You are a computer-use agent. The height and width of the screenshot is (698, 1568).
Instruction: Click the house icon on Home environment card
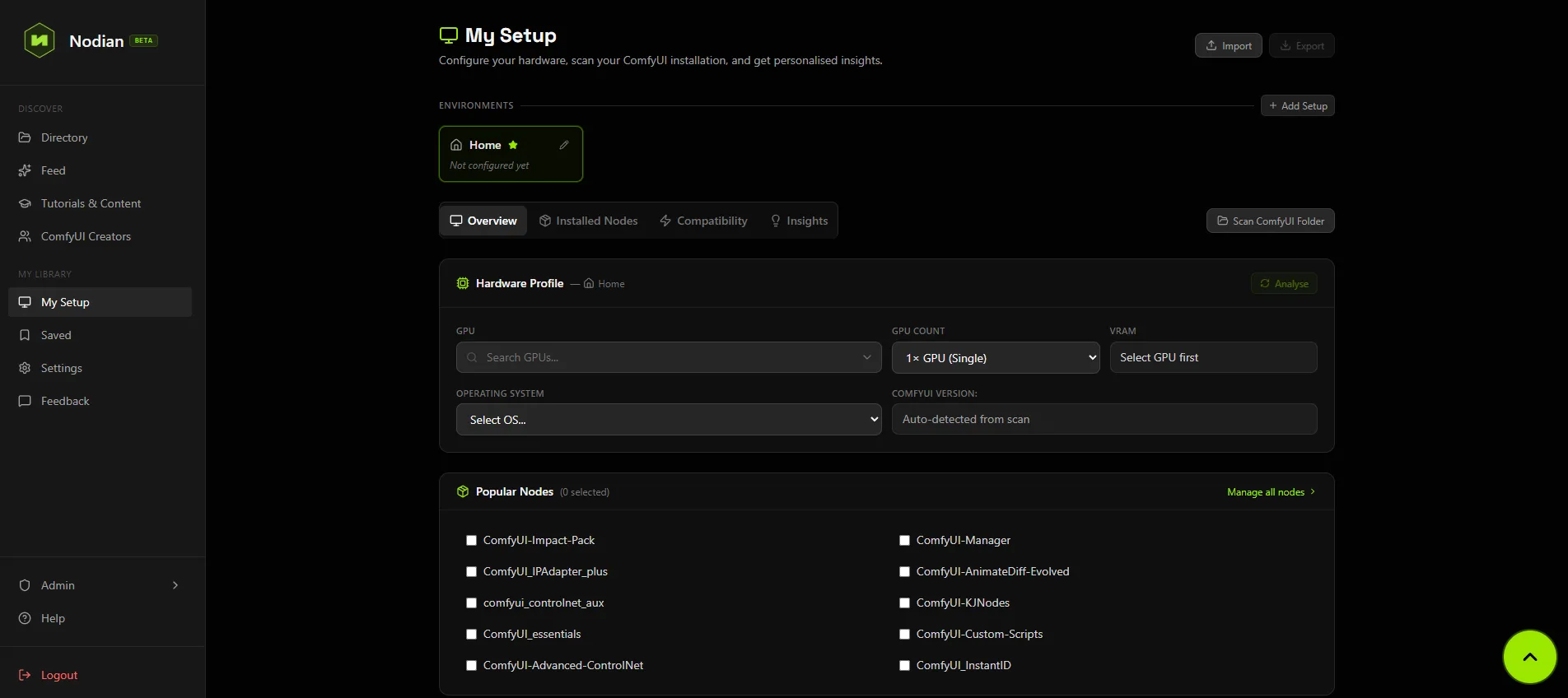click(x=456, y=145)
